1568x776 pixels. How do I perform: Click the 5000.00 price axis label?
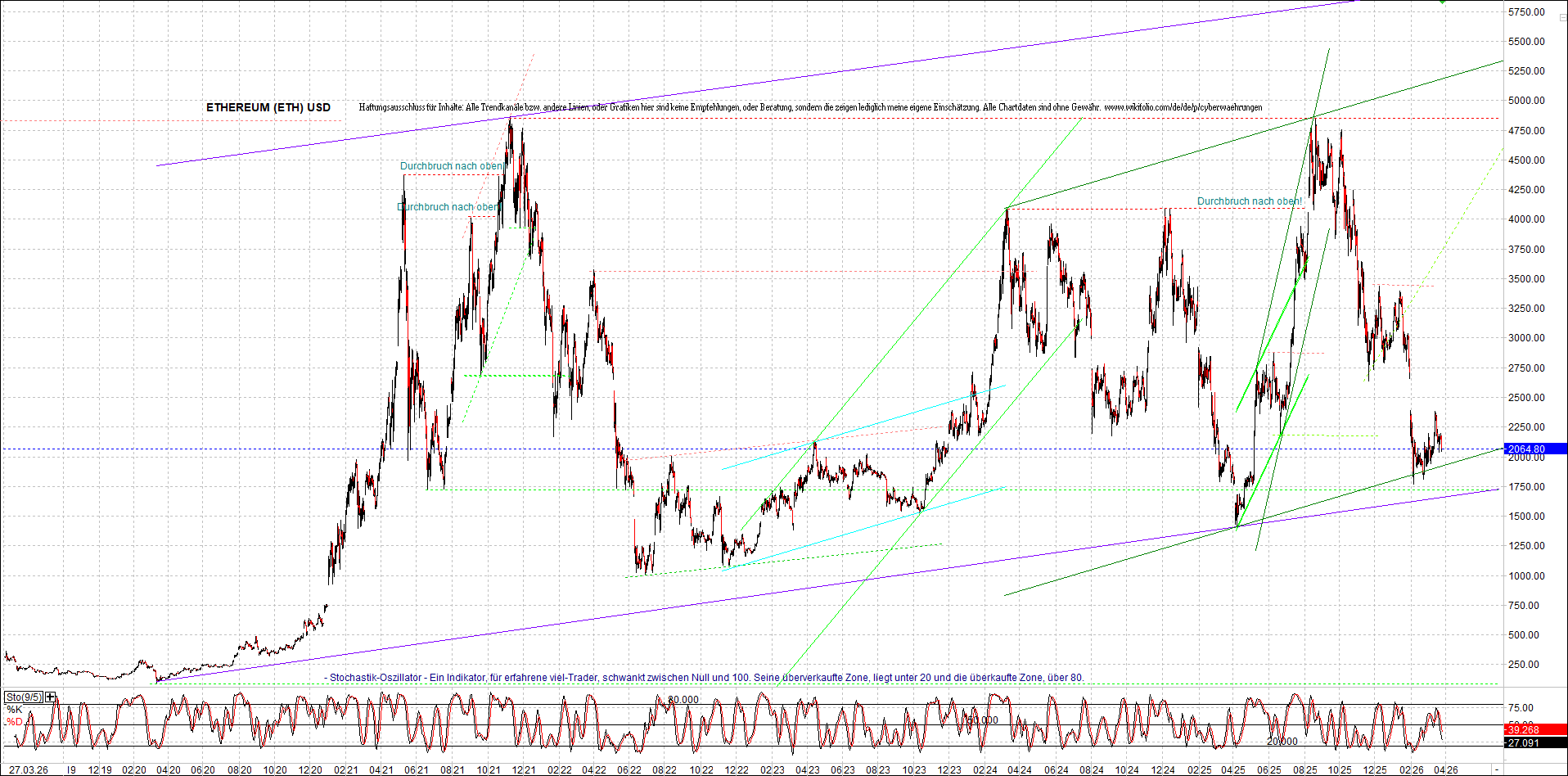click(1527, 101)
